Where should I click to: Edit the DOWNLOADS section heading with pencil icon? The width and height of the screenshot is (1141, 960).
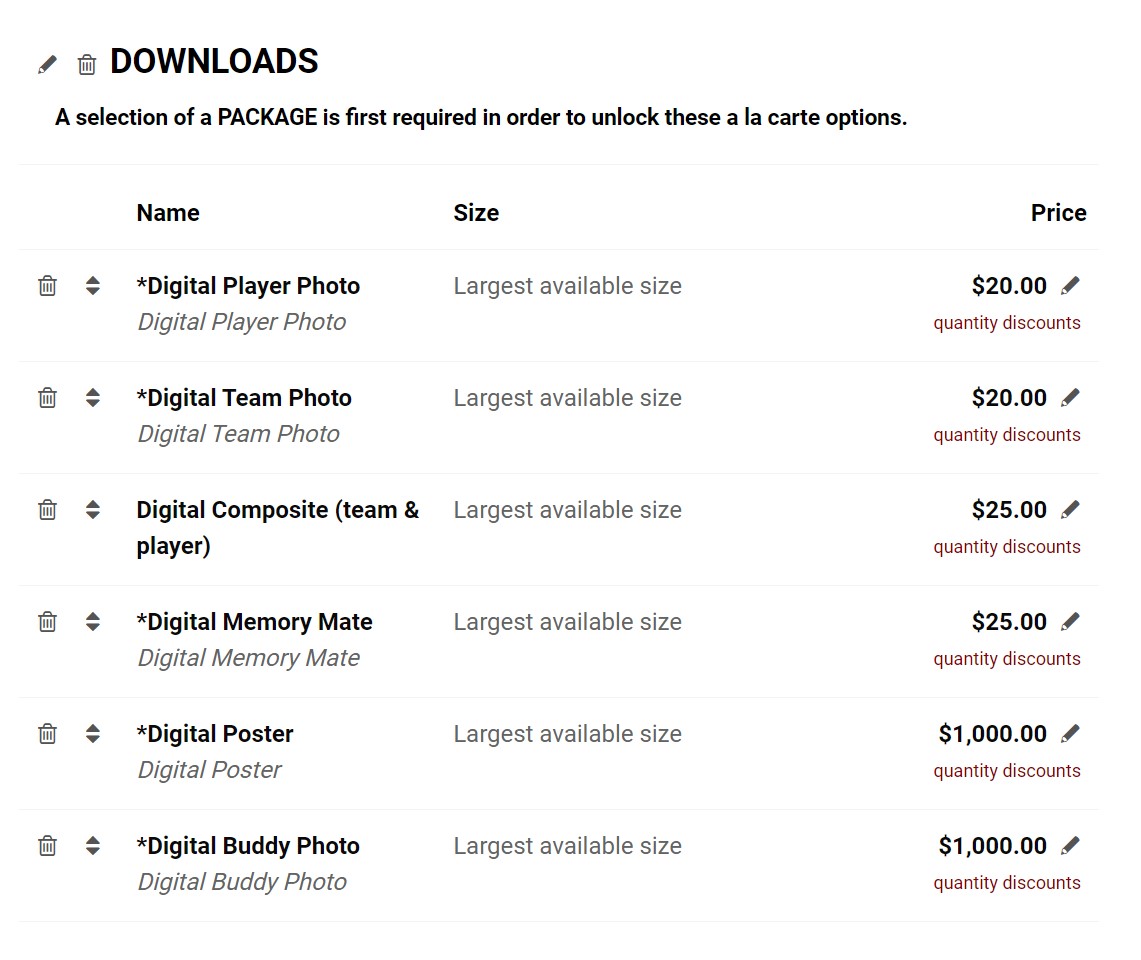coord(47,65)
